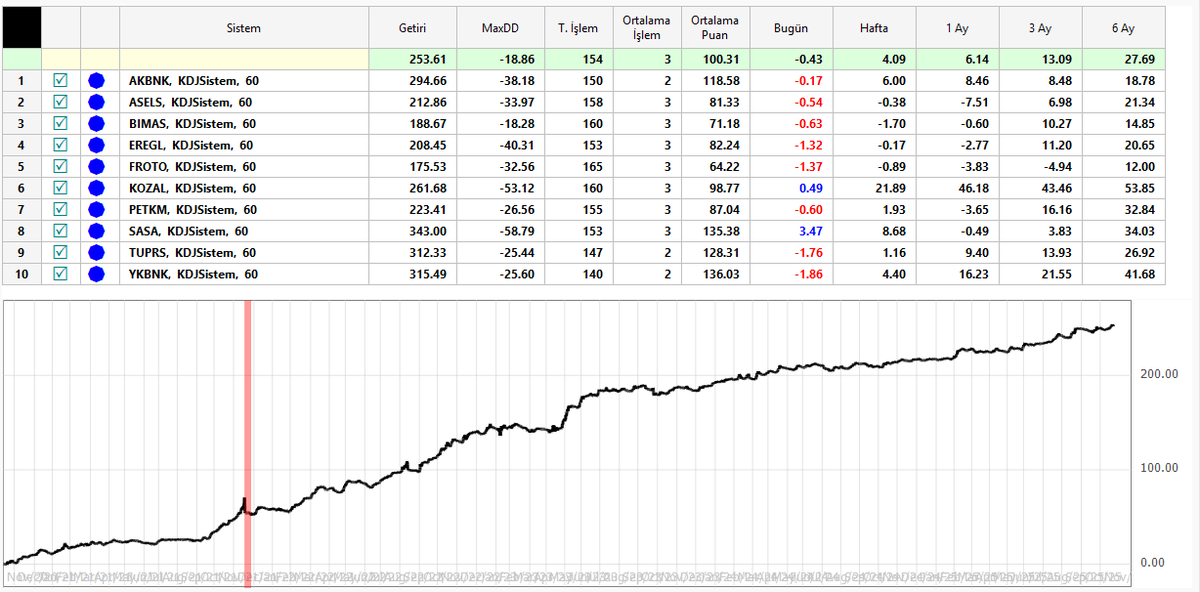The image size is (1200, 592).
Task: Click the summary MaxDD value -18.86
Action: point(515,59)
